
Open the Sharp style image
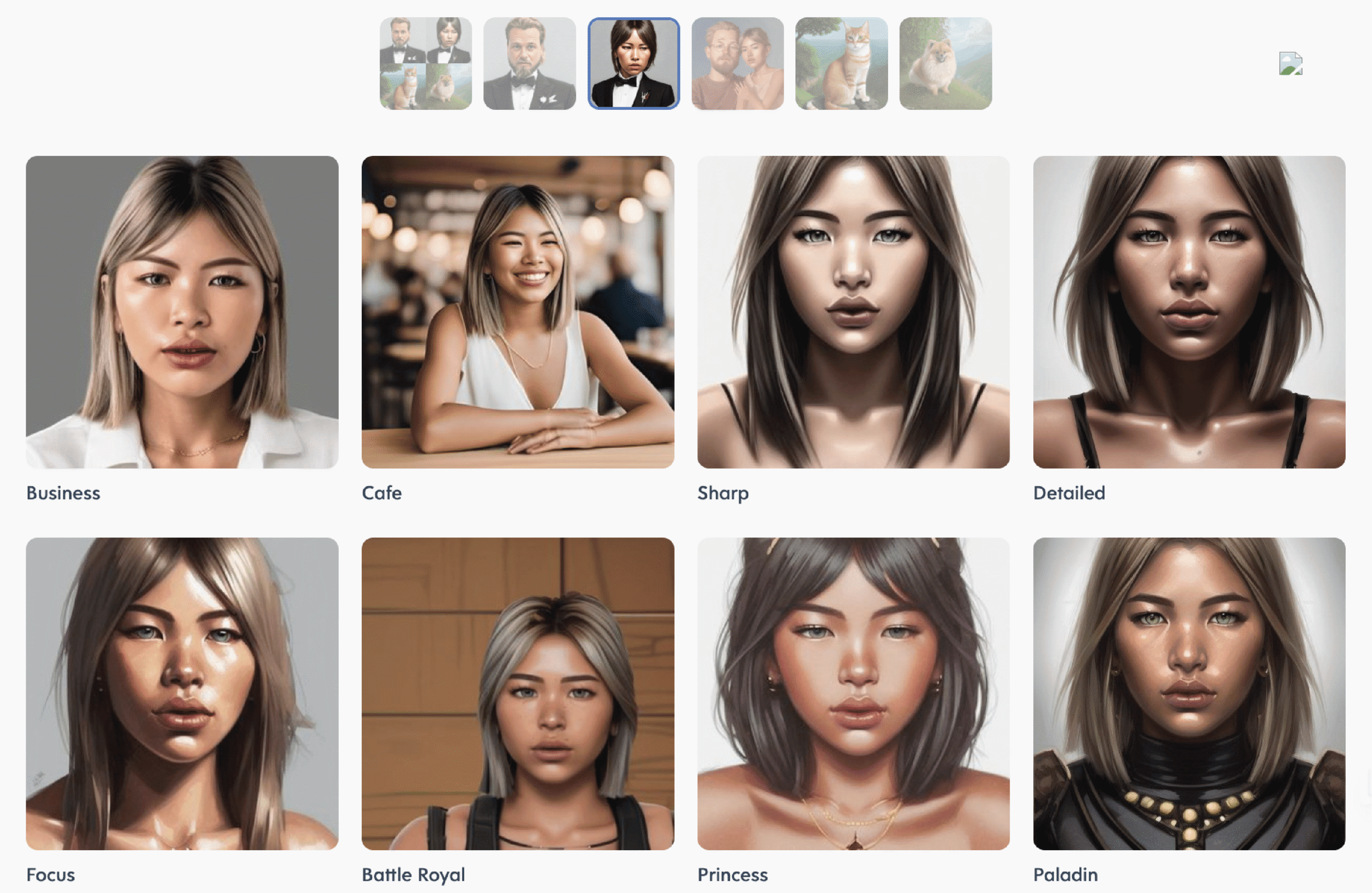[x=853, y=312]
